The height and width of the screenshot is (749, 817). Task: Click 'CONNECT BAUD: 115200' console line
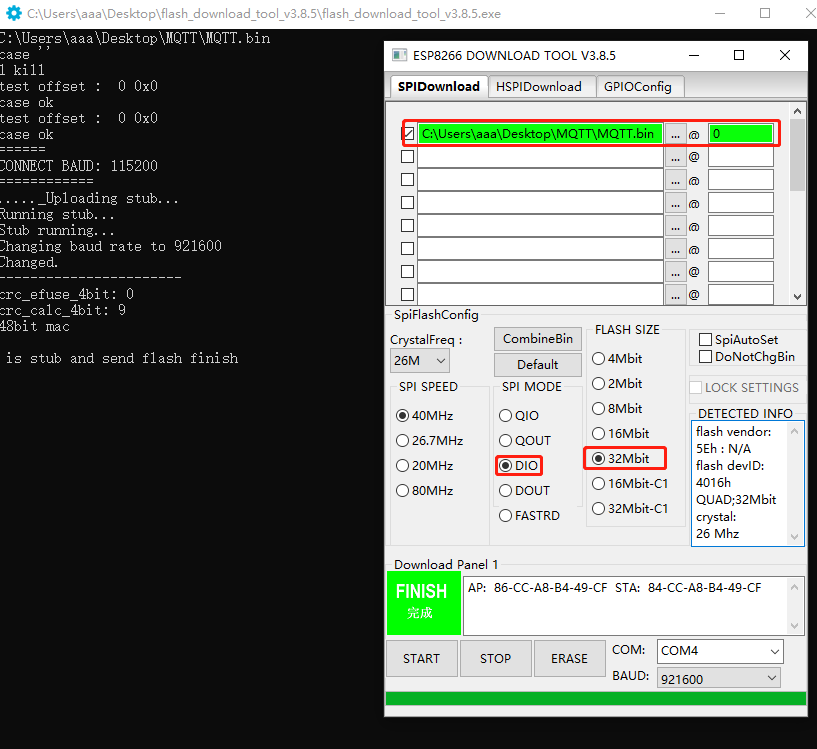pos(79,166)
